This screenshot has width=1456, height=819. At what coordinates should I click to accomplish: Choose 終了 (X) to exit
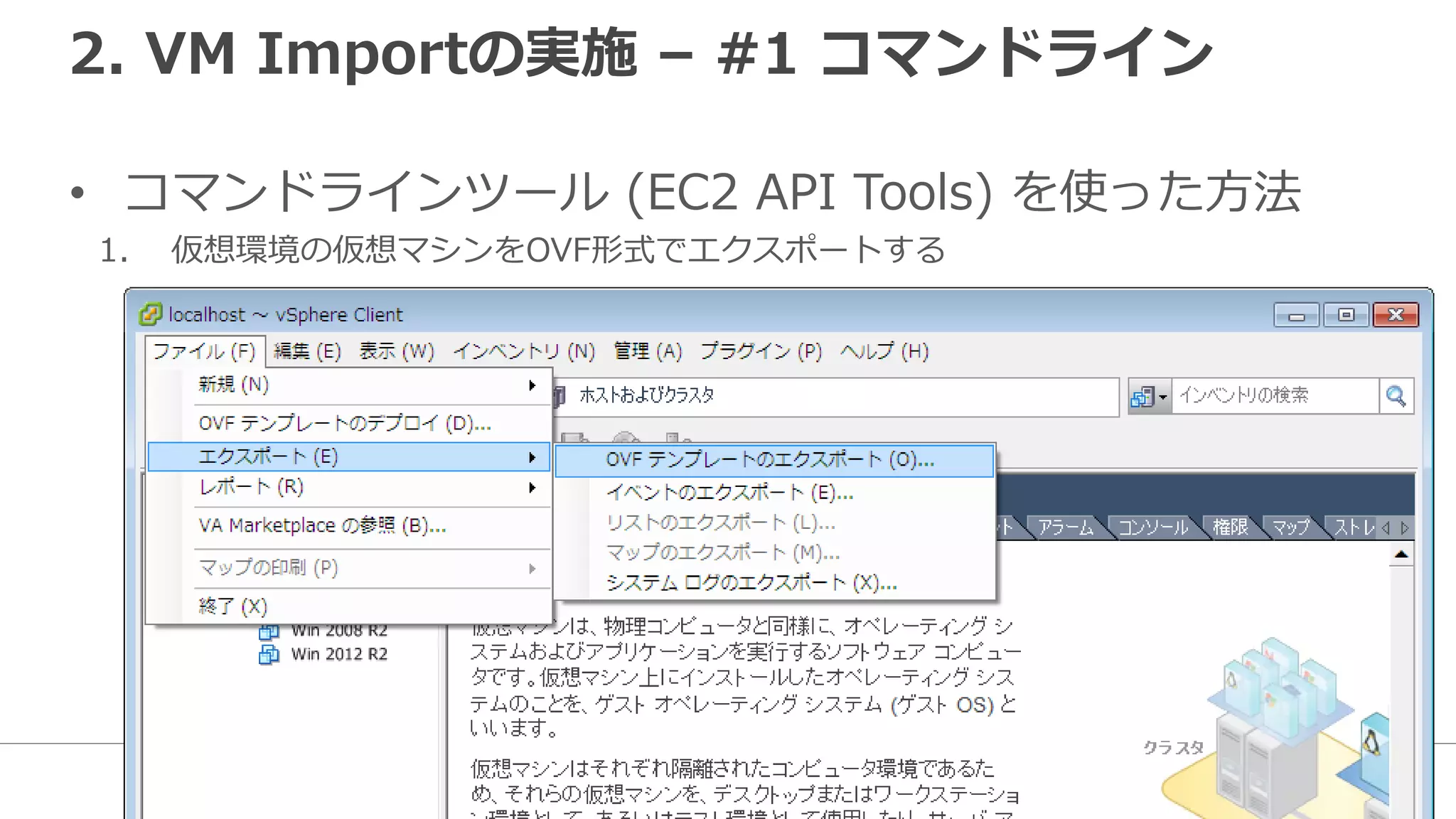click(x=350, y=606)
